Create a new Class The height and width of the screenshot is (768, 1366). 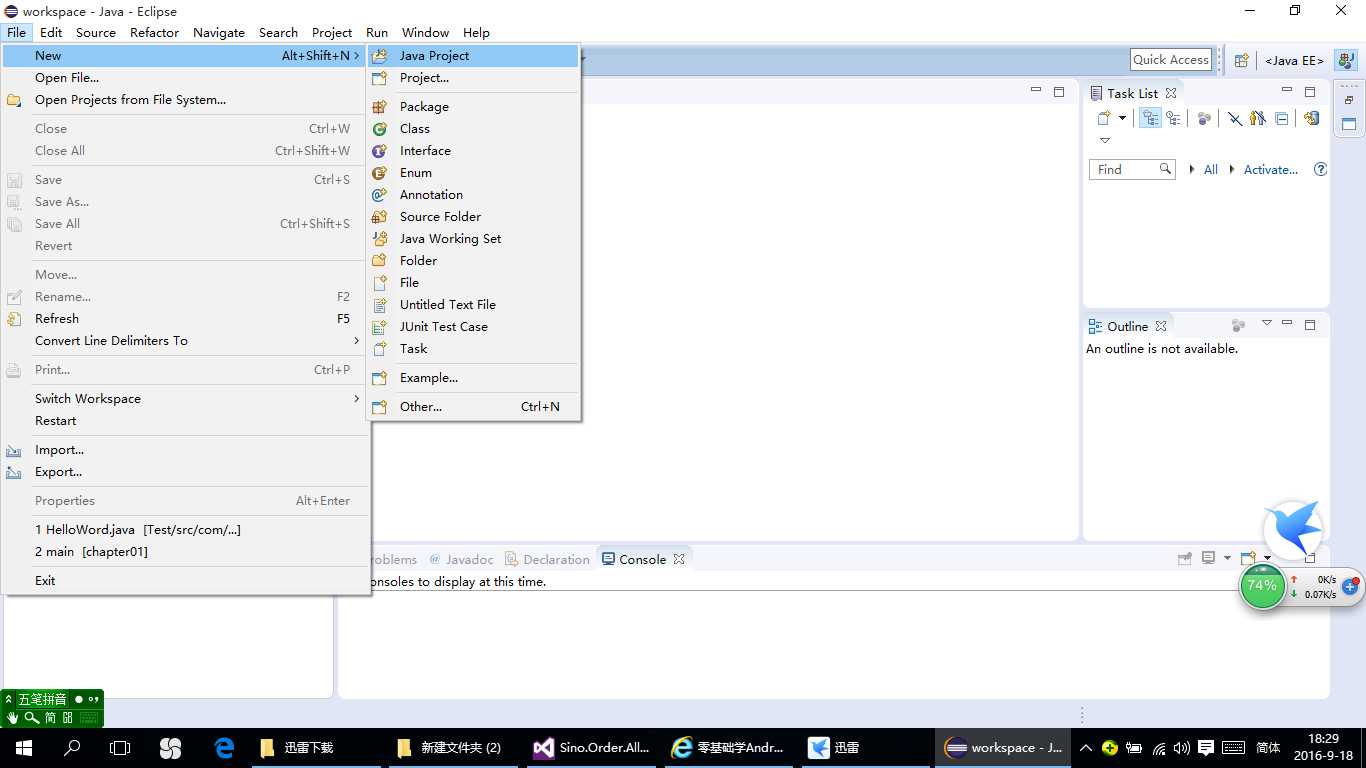click(473, 129)
